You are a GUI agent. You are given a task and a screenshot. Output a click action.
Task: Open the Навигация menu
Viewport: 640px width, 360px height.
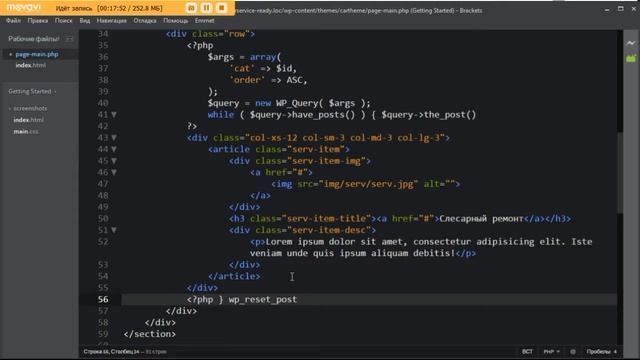[x=111, y=20]
